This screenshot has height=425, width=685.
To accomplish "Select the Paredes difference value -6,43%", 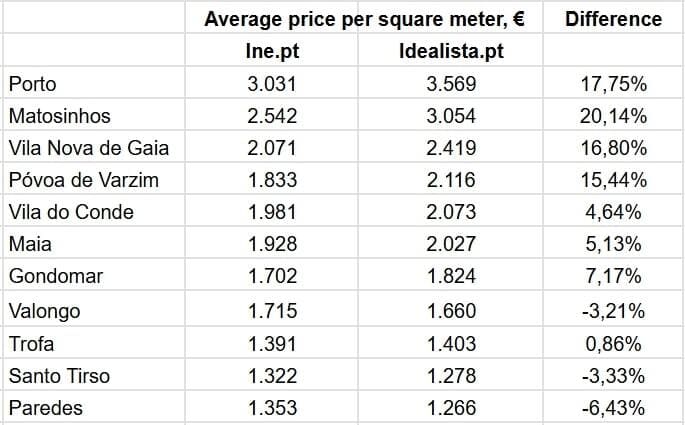I will pos(613,408).
